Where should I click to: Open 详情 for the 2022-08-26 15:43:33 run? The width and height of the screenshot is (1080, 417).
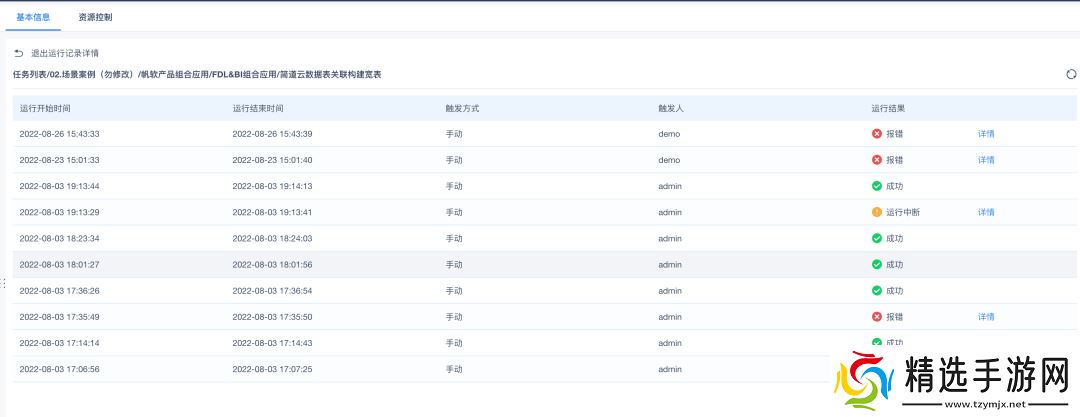985,134
